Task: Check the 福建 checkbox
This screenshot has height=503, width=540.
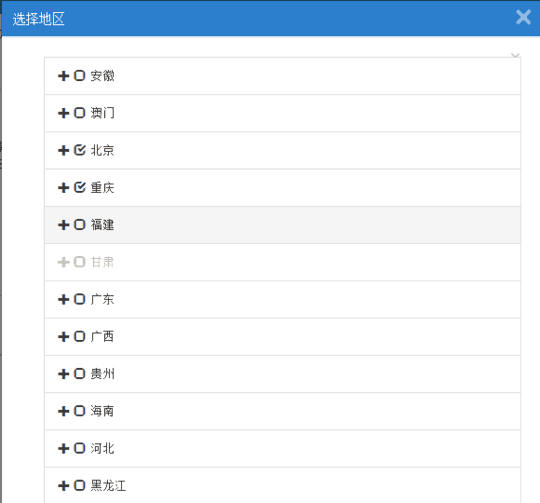Action: tap(80, 225)
